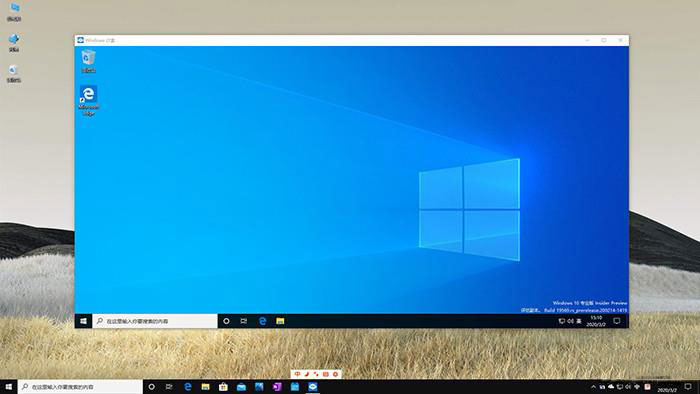This screenshot has height=394, width=700.
Task: Open Task View on host taskbar
Action: click(169, 387)
